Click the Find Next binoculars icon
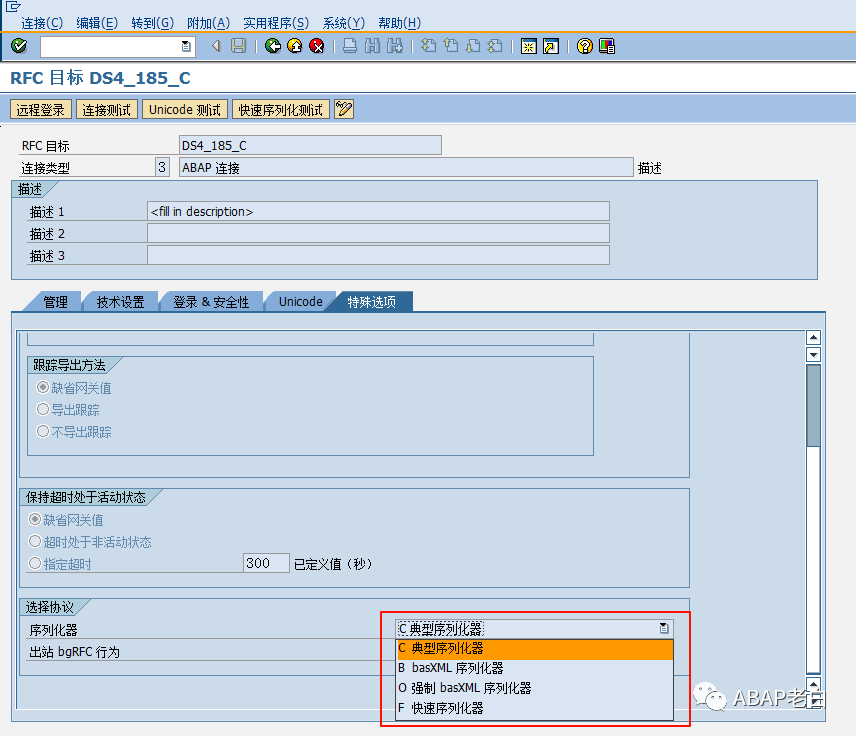This screenshot has width=856, height=736. pyautogui.click(x=395, y=46)
